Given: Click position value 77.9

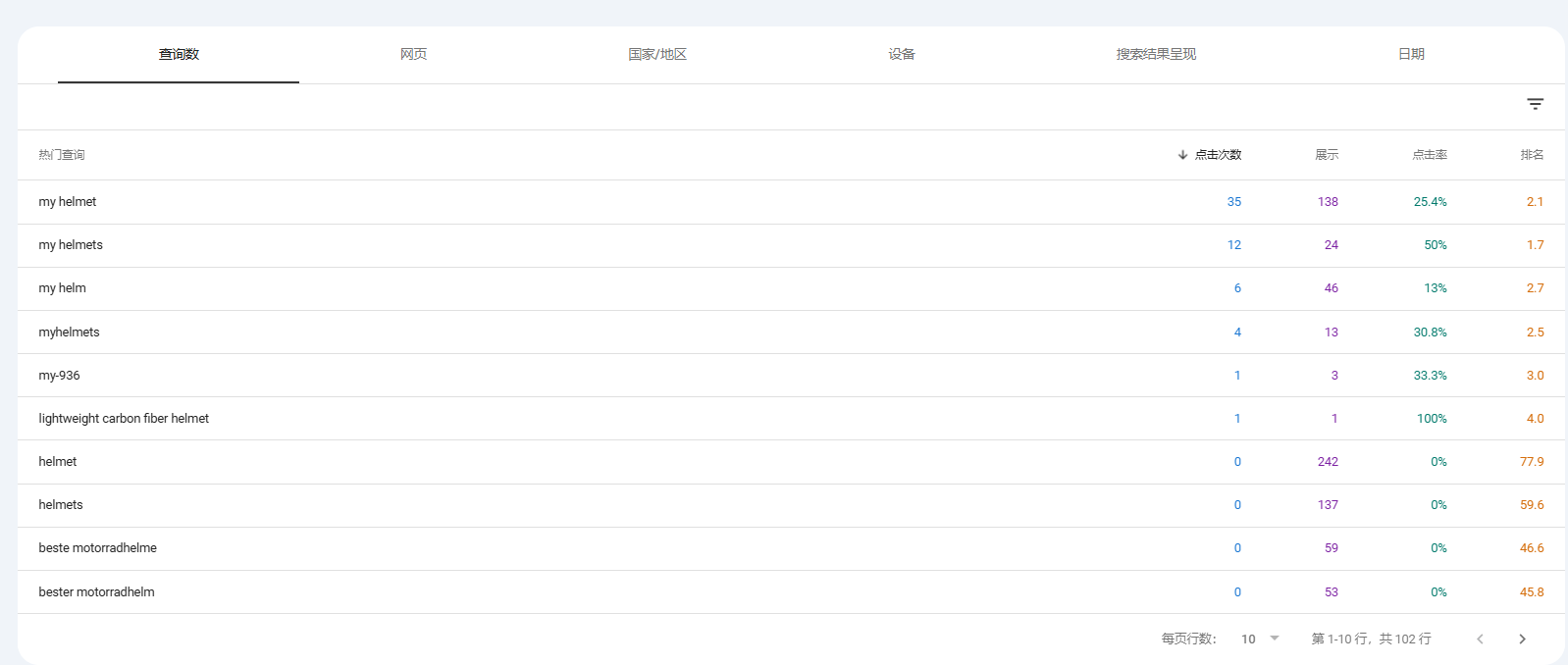Looking at the screenshot, I should click(1532, 461).
